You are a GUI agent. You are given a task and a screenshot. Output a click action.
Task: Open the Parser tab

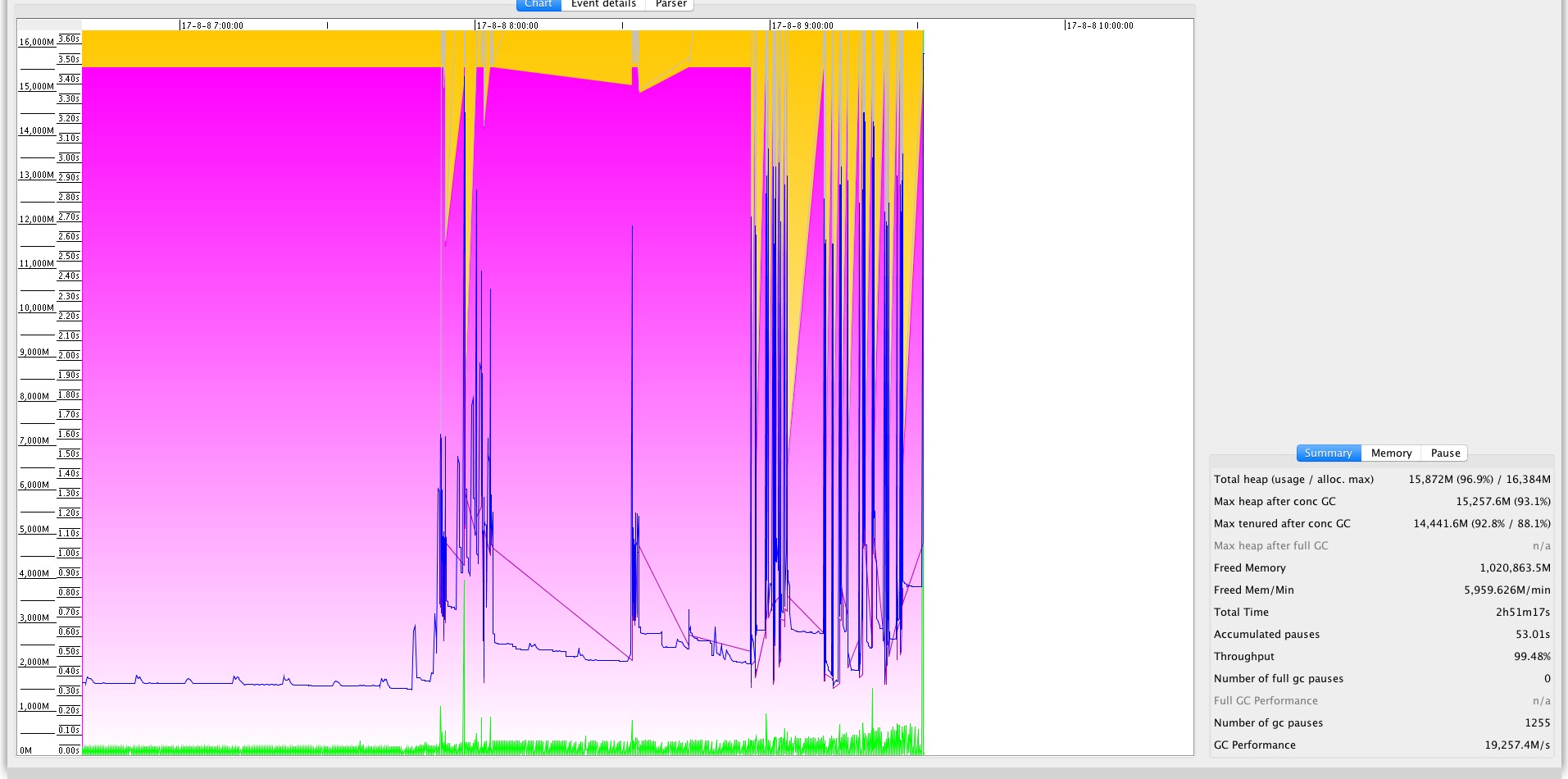[x=670, y=4]
